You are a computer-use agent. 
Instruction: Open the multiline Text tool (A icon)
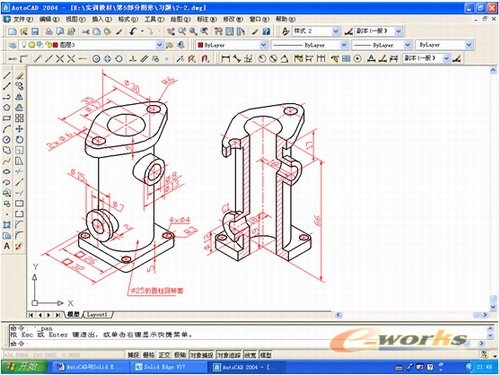[7, 246]
